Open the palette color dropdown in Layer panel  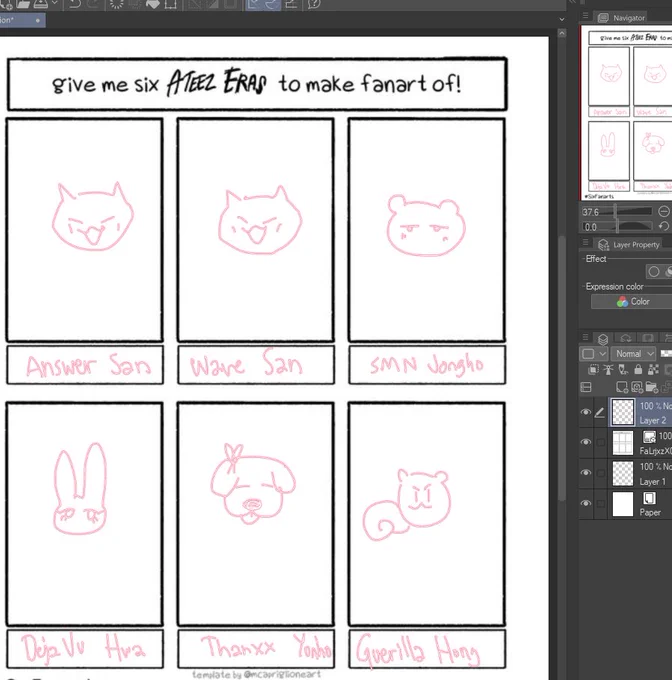click(593, 354)
